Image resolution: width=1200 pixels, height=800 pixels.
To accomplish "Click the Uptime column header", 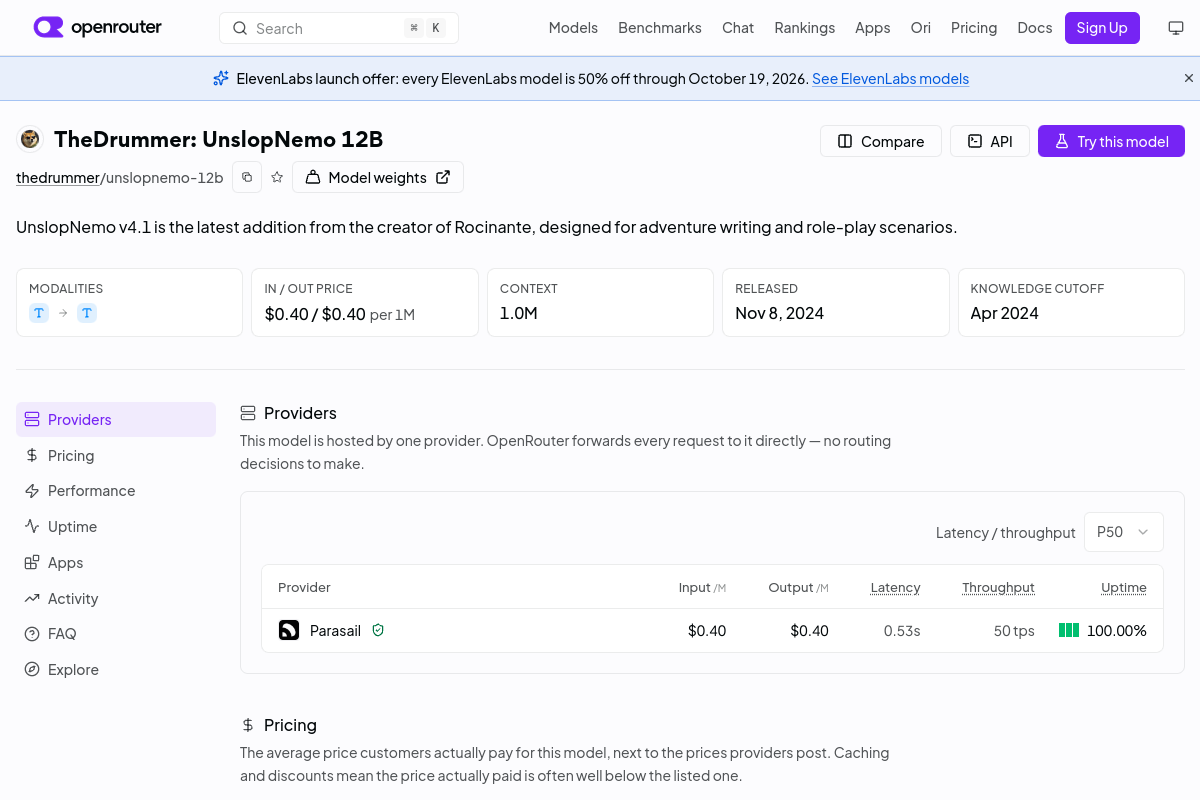I will (x=1124, y=587).
